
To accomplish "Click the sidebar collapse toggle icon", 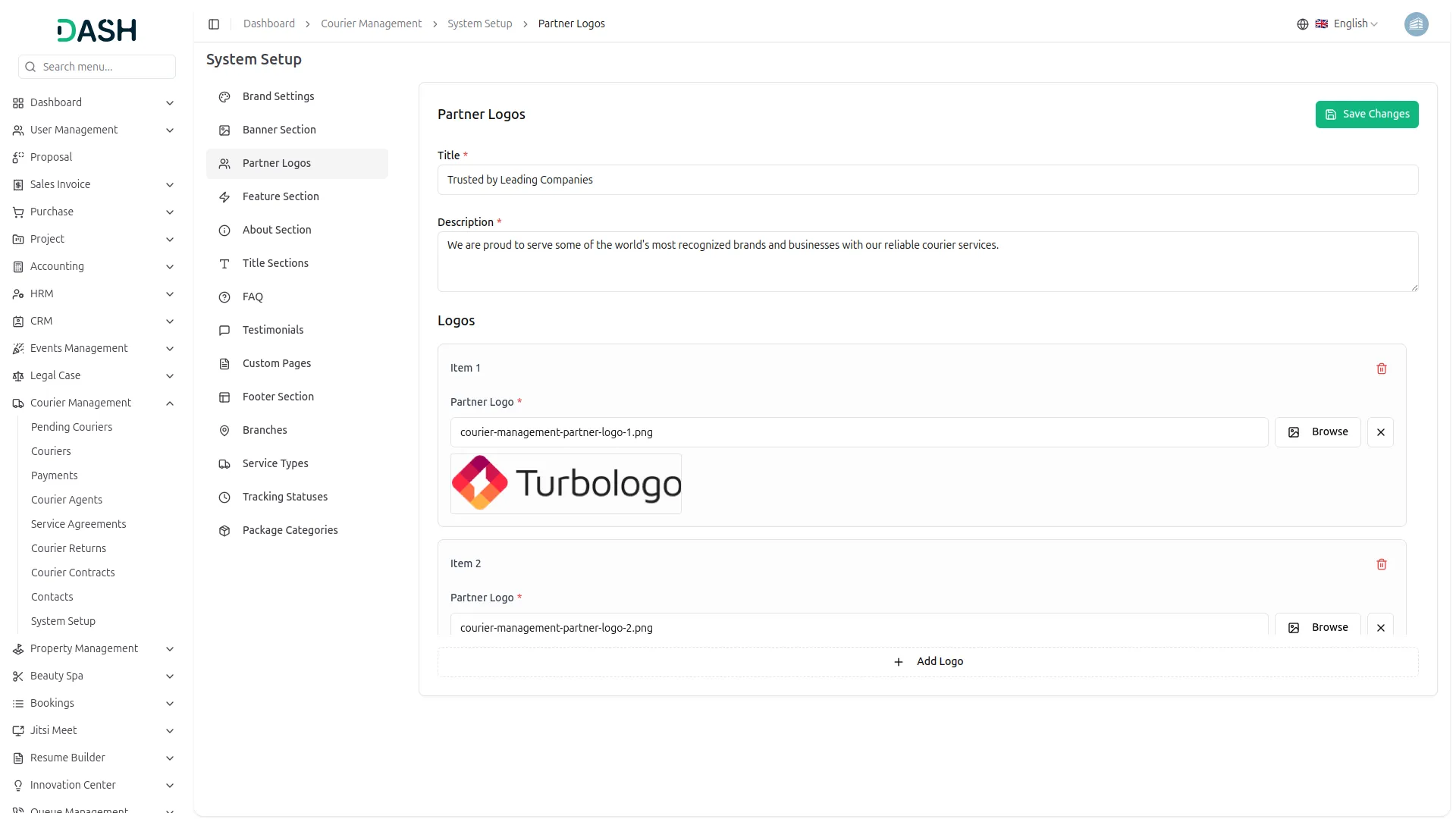I will tap(214, 24).
